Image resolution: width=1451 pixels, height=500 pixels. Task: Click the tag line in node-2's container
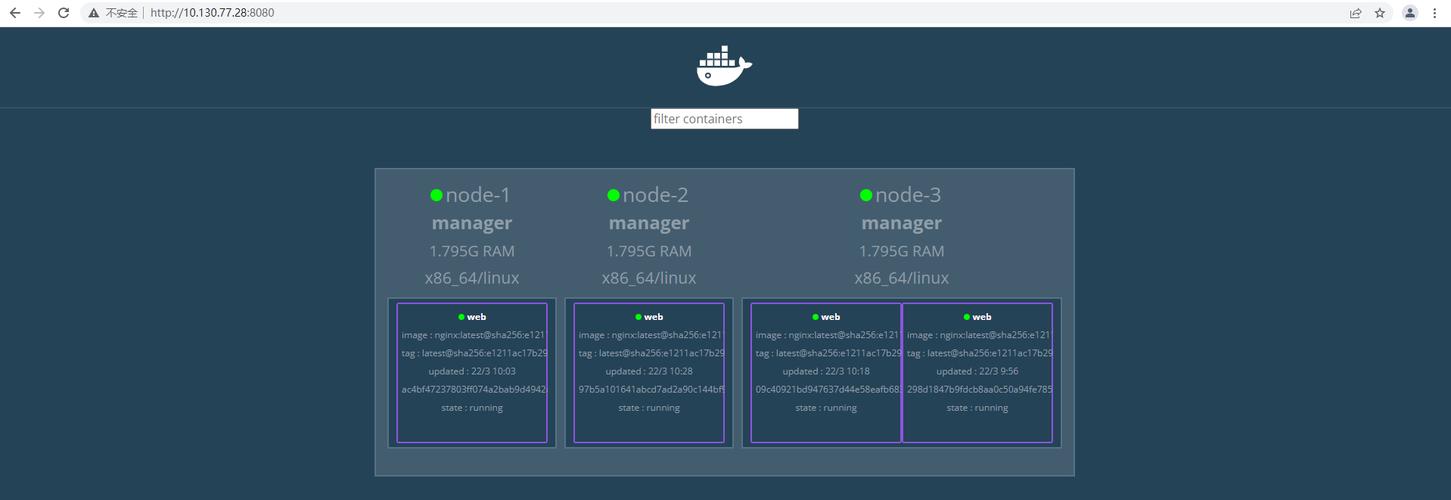[650, 353]
